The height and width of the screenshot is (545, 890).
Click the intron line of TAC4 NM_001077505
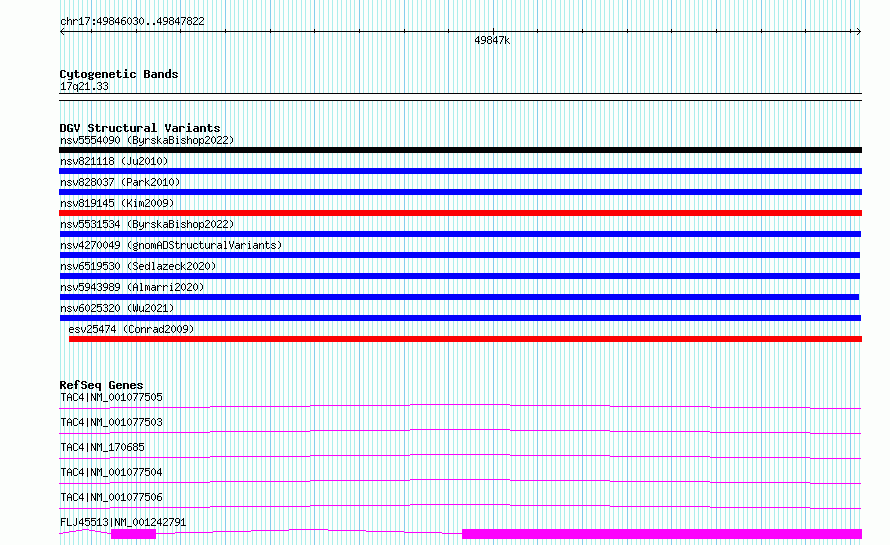[460, 405]
